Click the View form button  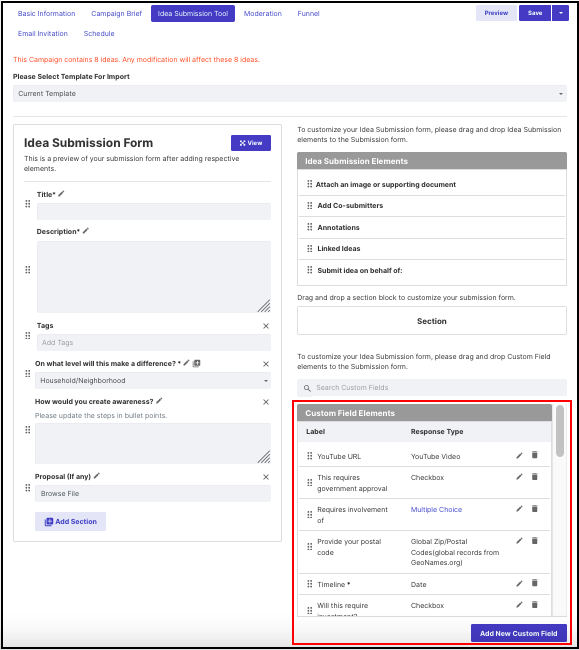pyautogui.click(x=251, y=143)
